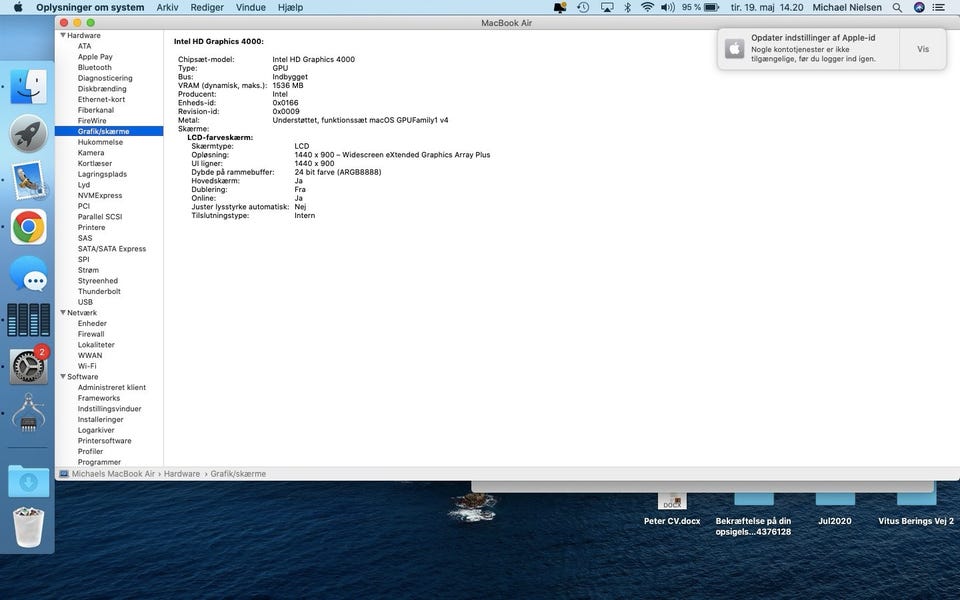Viewport: 960px width, 600px height.
Task: Select Ethernet-kort in the sidebar
Action: point(101,99)
